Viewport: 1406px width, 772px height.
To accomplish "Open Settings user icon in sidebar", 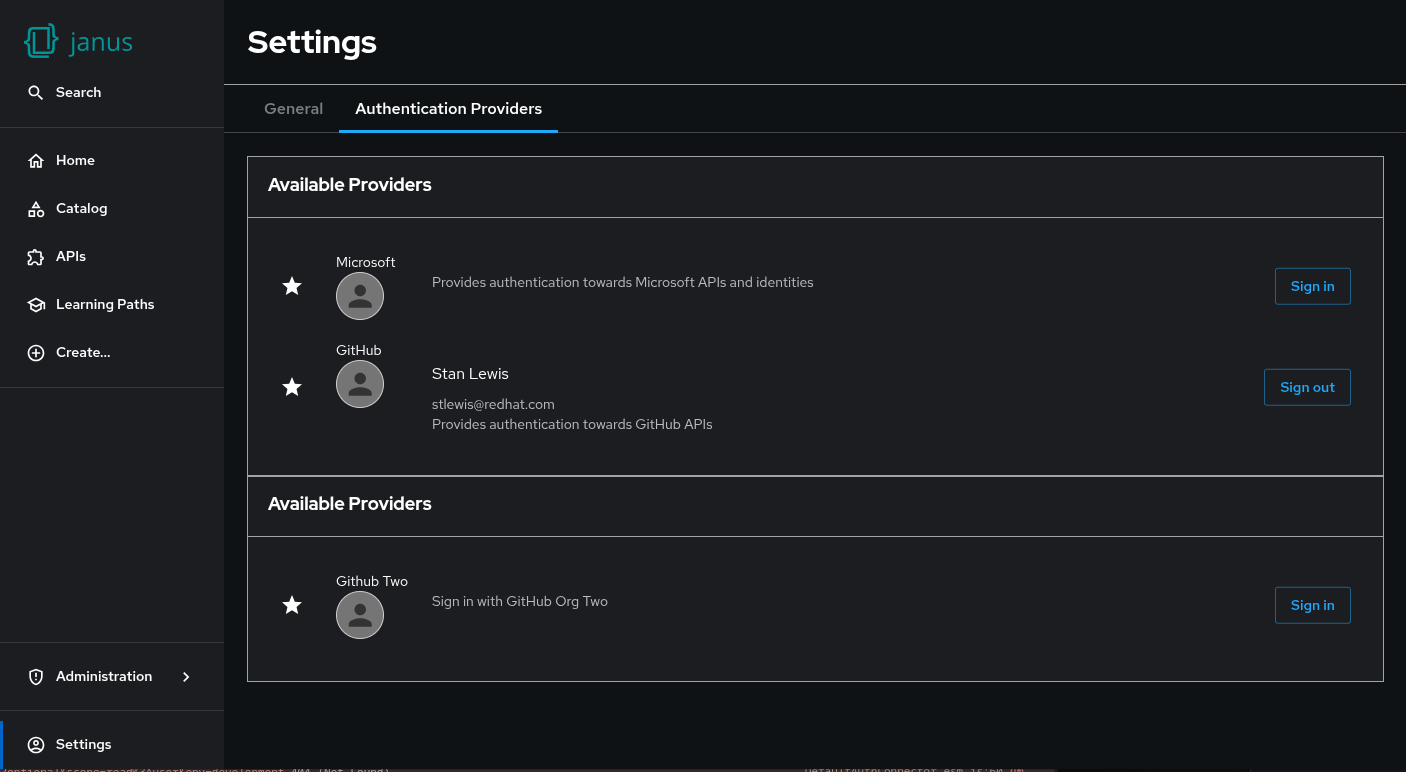I will coord(36,744).
